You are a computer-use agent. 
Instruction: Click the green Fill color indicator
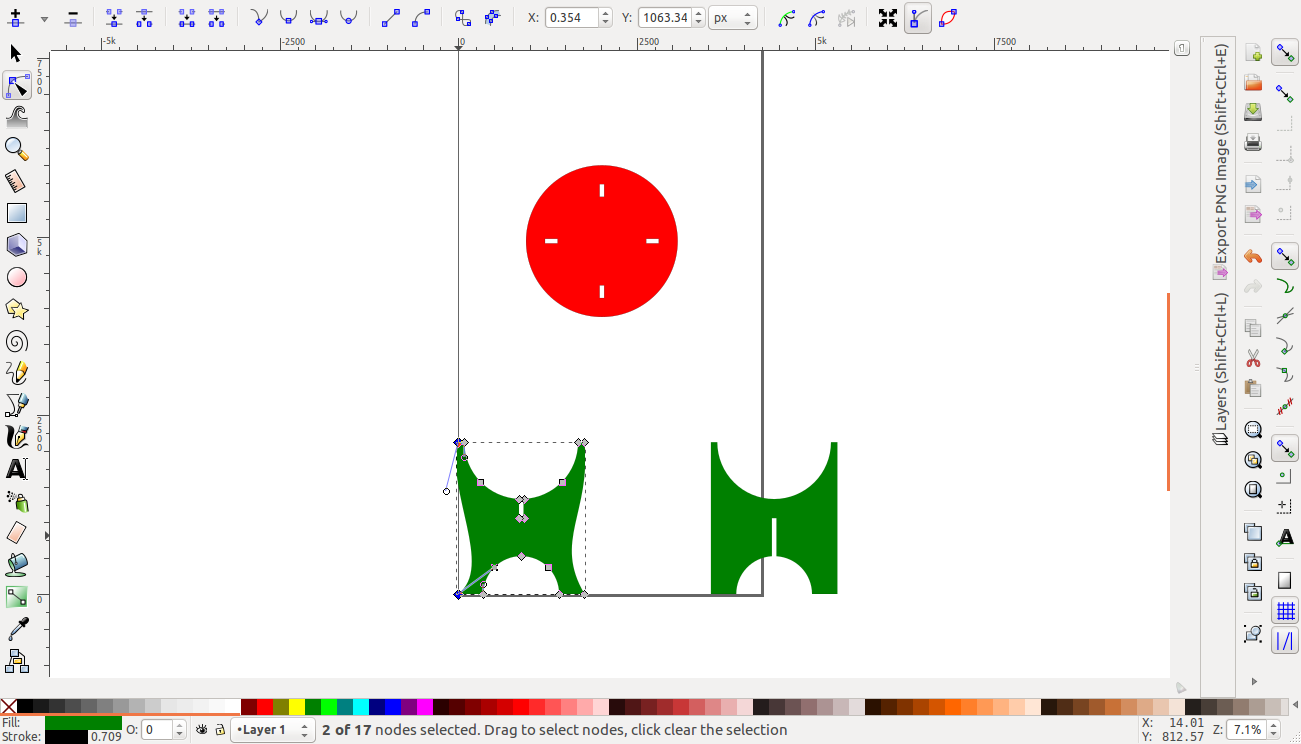pyautogui.click(x=83, y=723)
